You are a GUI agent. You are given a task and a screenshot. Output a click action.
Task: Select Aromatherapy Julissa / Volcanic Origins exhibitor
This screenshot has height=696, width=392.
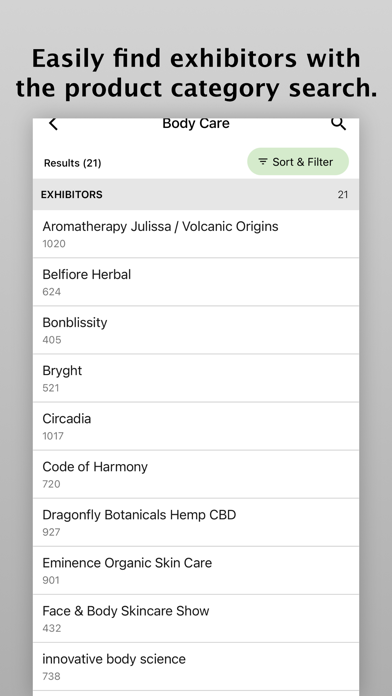(x=196, y=234)
